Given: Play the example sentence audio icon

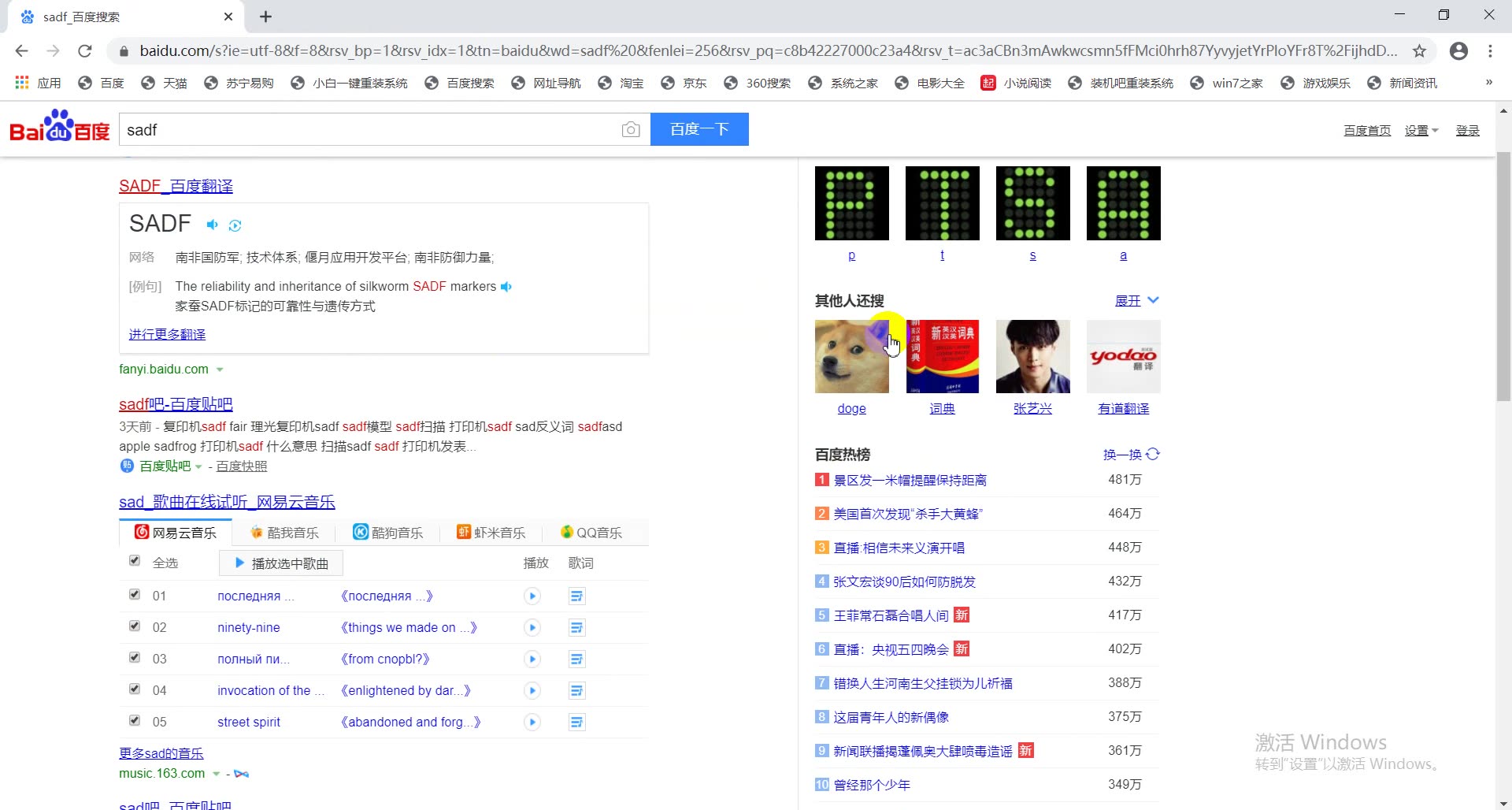Looking at the screenshot, I should point(506,286).
